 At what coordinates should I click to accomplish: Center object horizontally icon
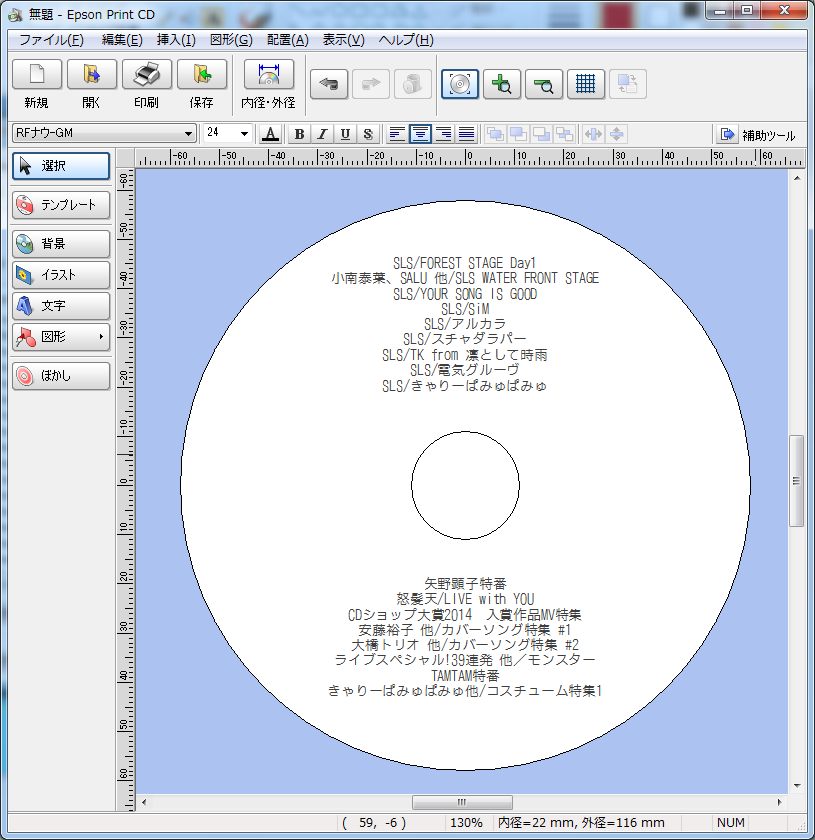point(593,133)
